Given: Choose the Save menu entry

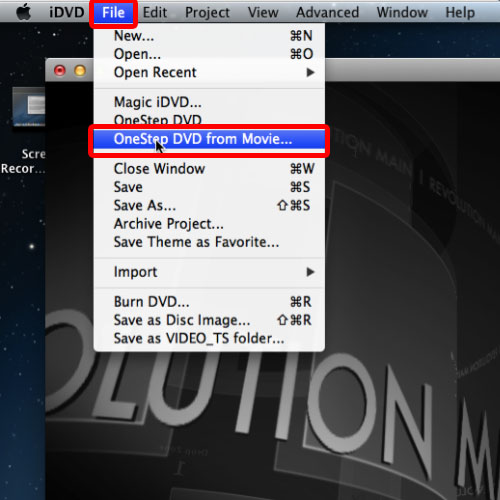Looking at the screenshot, I should click(x=209, y=187).
